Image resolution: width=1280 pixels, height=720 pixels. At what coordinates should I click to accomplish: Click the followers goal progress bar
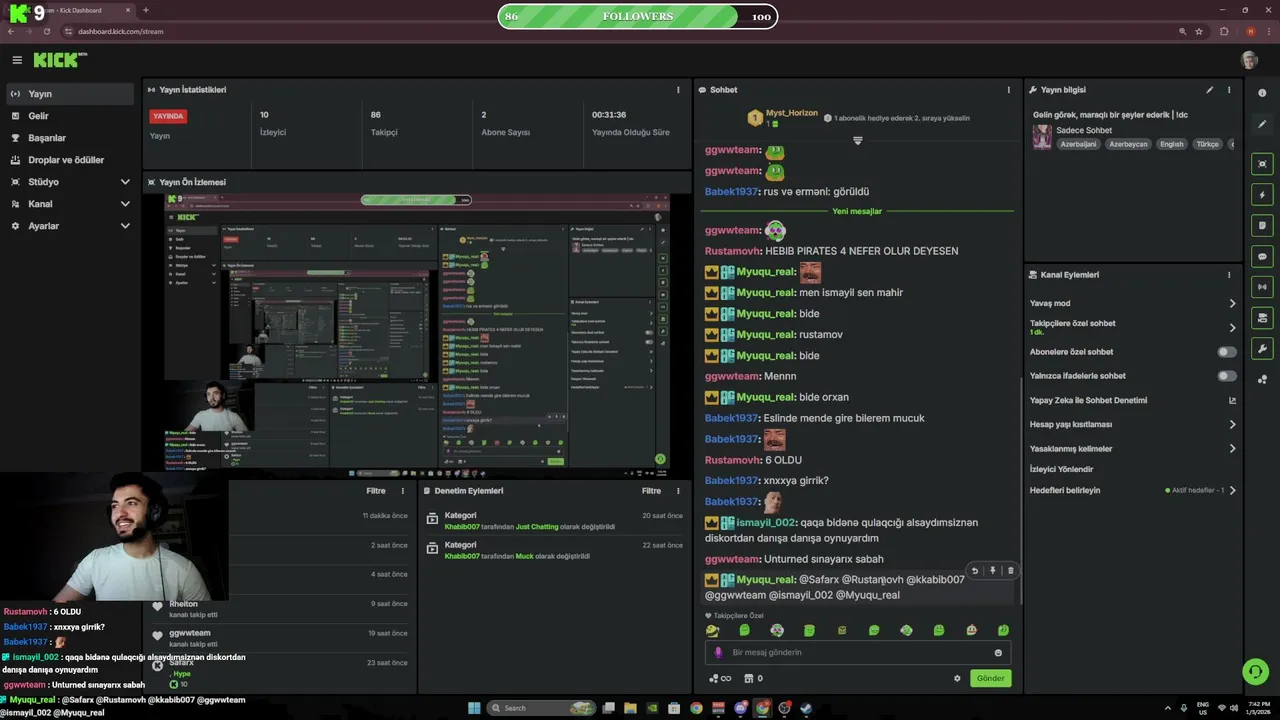(638, 16)
